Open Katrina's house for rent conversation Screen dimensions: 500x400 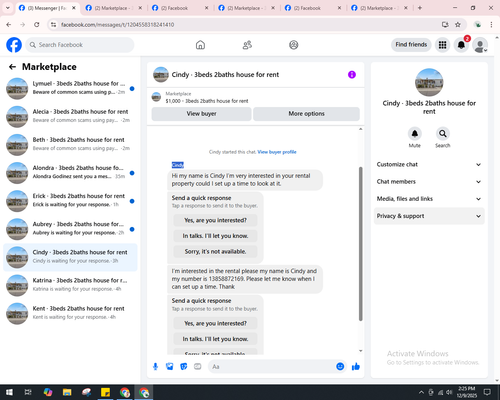pos(70,285)
